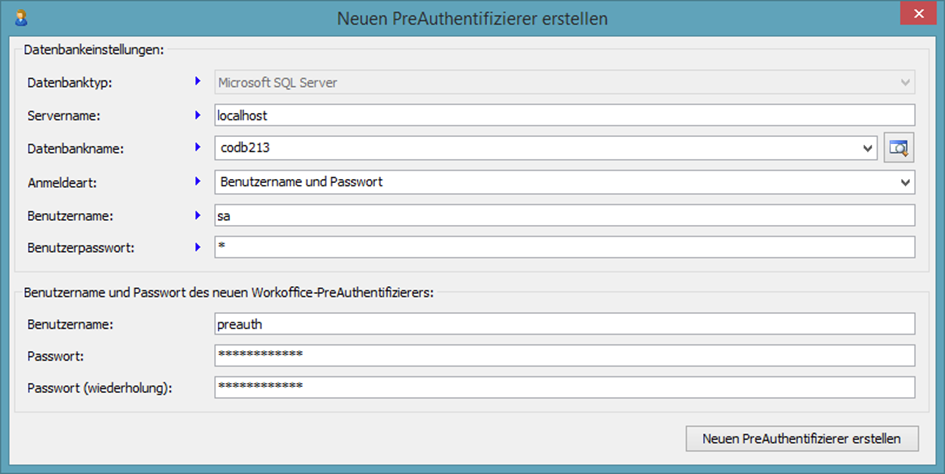Click blue arrow beside database Benutzername
Viewport: 945px width, 474px height.
click(198, 215)
